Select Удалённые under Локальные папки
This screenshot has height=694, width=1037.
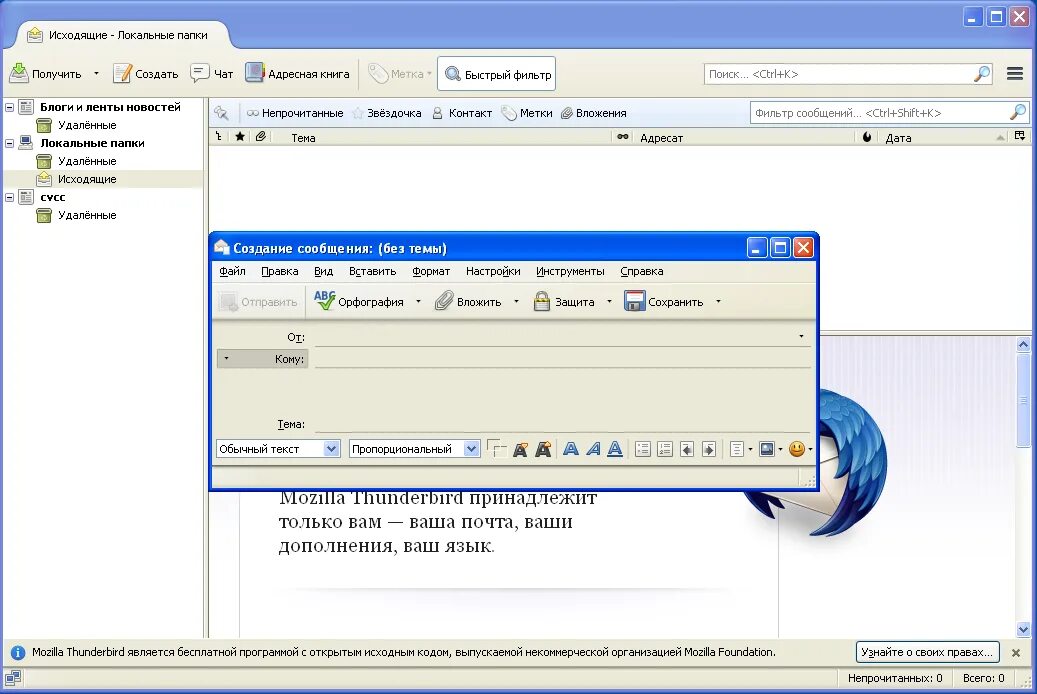pyautogui.click(x=87, y=161)
